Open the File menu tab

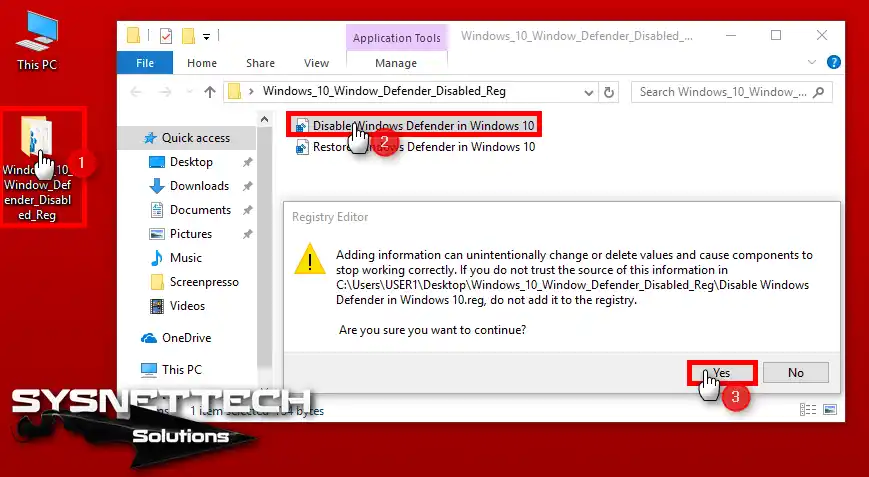click(x=145, y=63)
